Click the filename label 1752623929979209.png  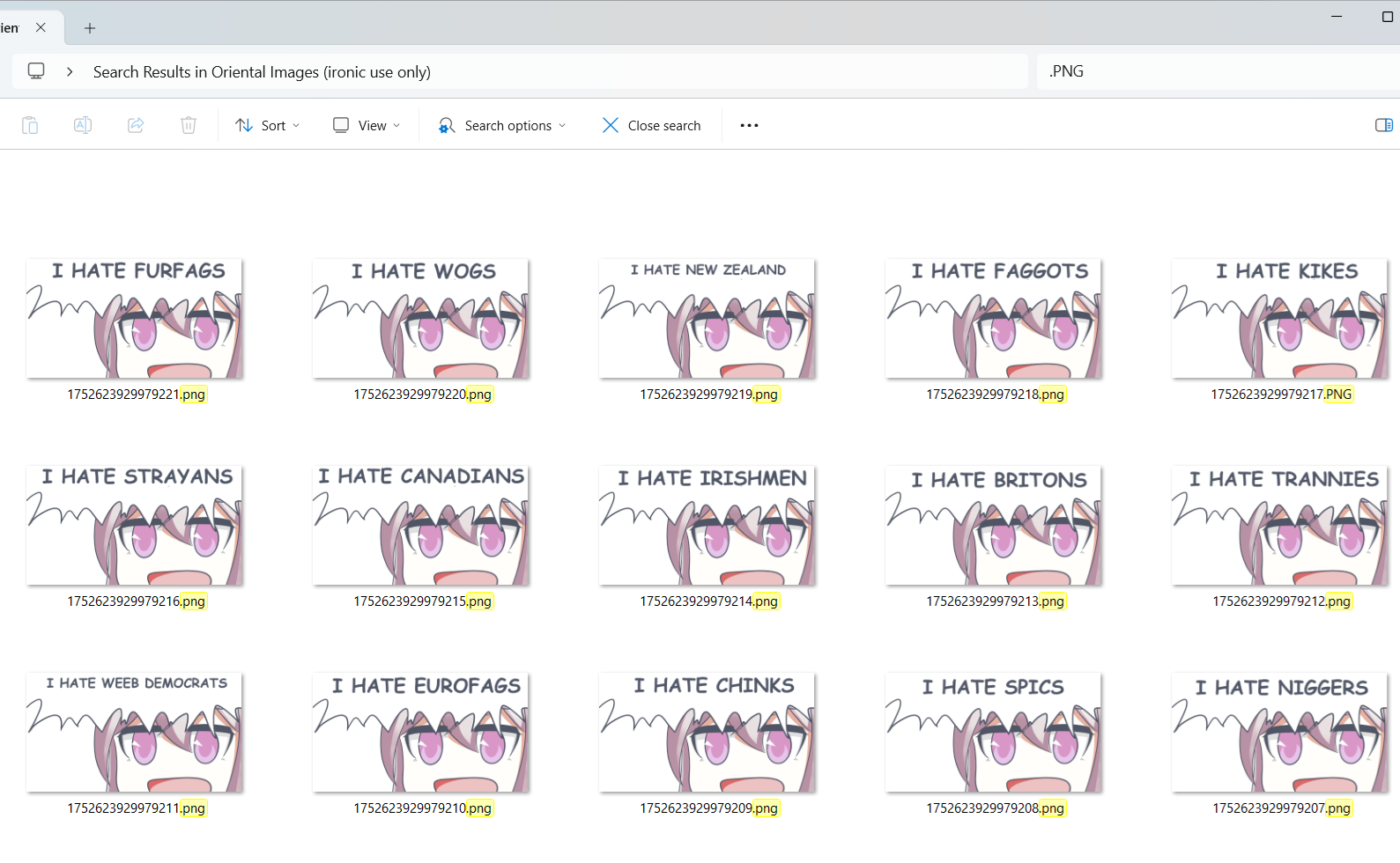(x=709, y=808)
